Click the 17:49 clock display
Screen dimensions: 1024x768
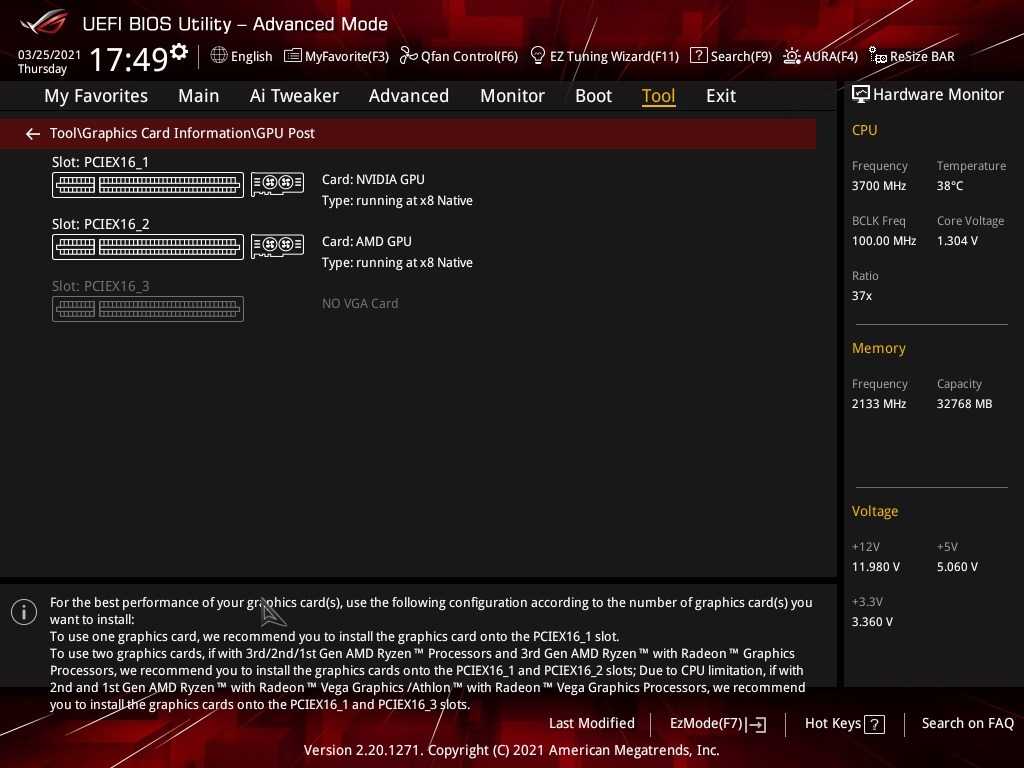[129, 59]
